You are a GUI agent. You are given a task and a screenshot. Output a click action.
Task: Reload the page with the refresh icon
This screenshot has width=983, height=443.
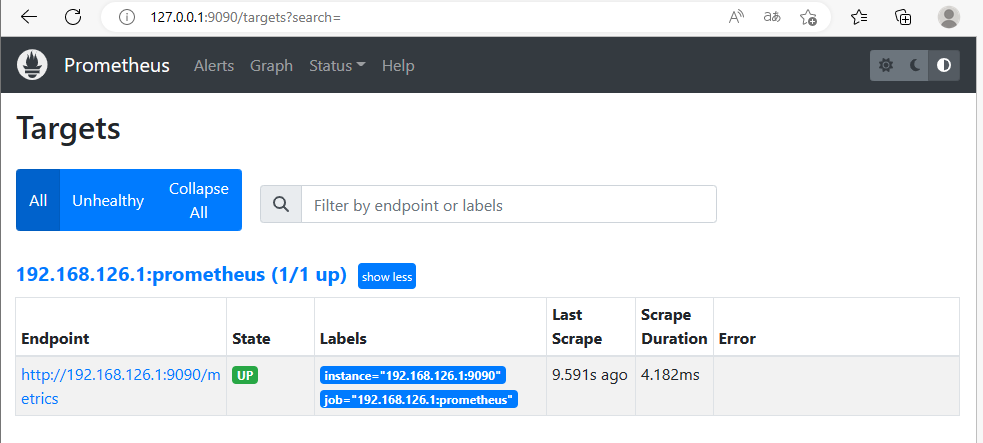(x=73, y=17)
